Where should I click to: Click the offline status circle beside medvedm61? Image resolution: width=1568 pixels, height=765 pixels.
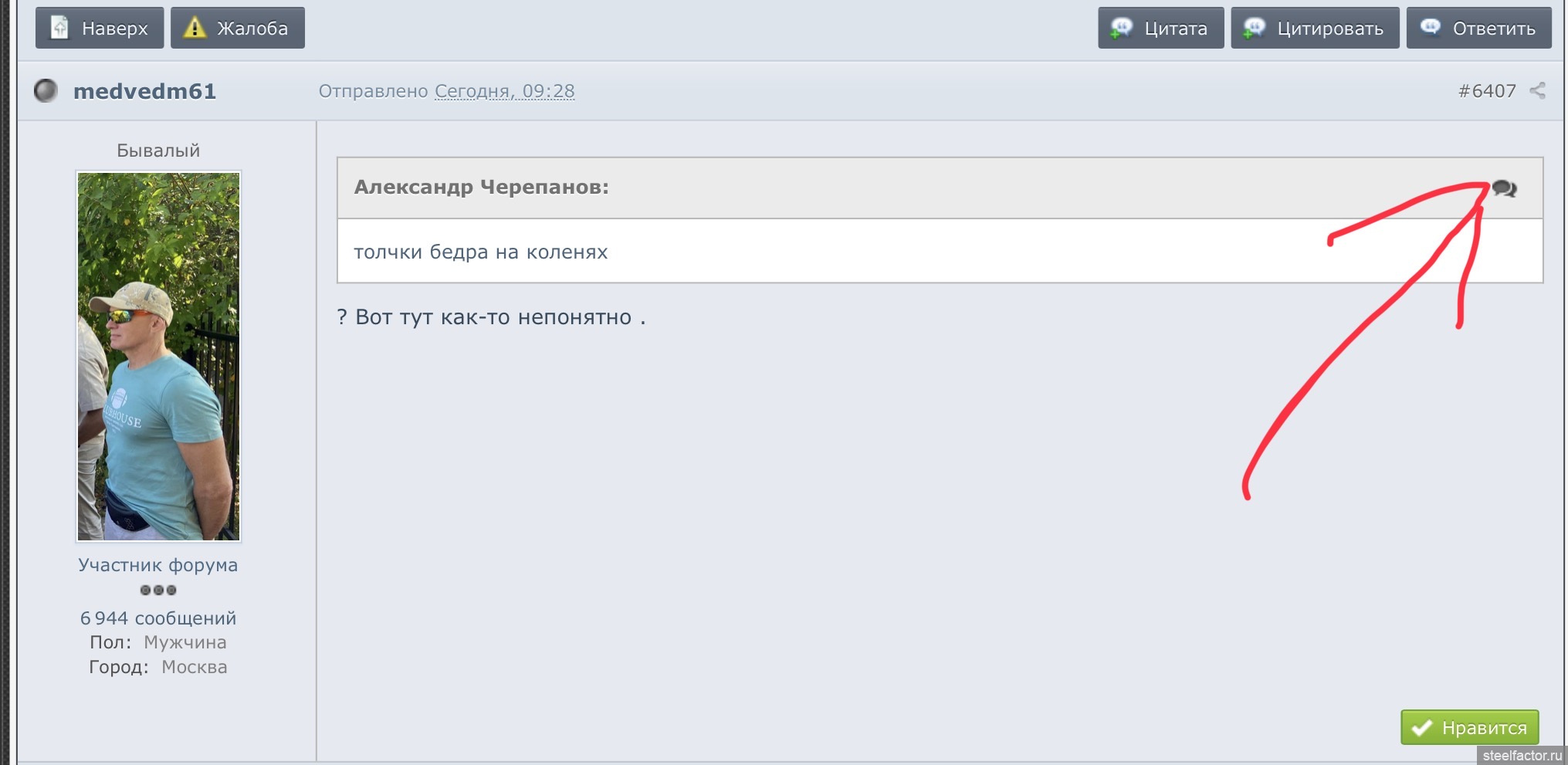(46, 91)
